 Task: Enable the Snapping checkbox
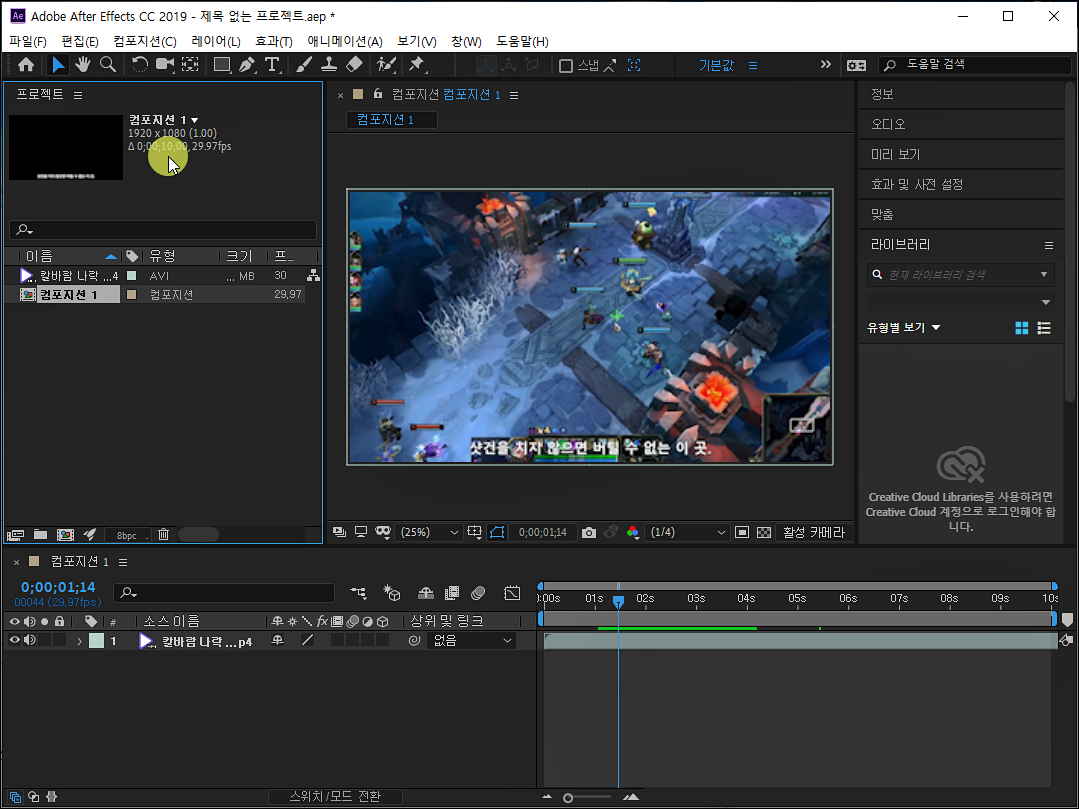[x=566, y=66]
